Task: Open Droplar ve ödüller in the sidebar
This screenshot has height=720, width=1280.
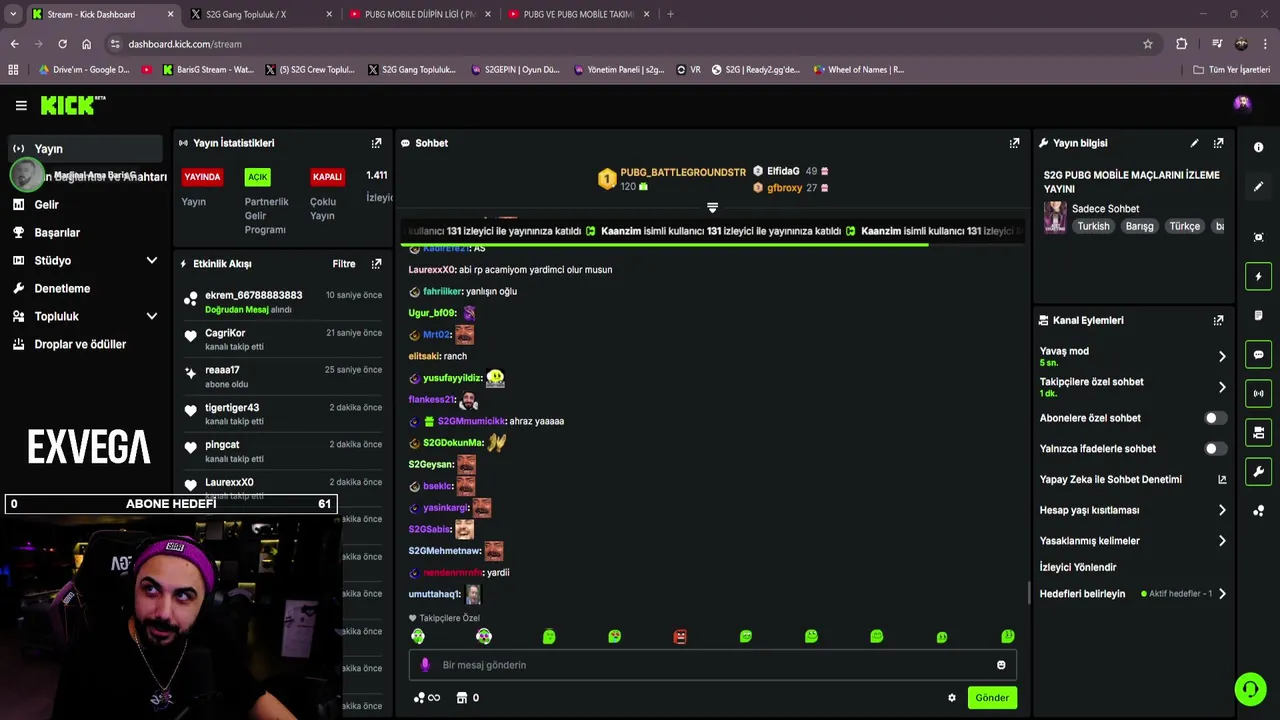Action: point(84,344)
